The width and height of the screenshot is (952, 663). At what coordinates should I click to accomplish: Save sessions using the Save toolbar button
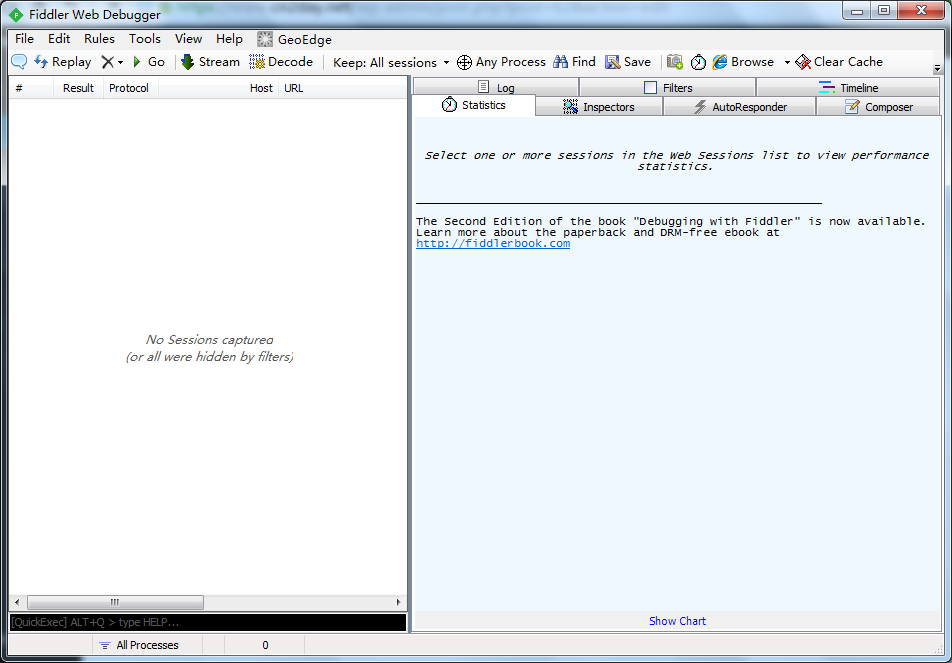(x=628, y=62)
